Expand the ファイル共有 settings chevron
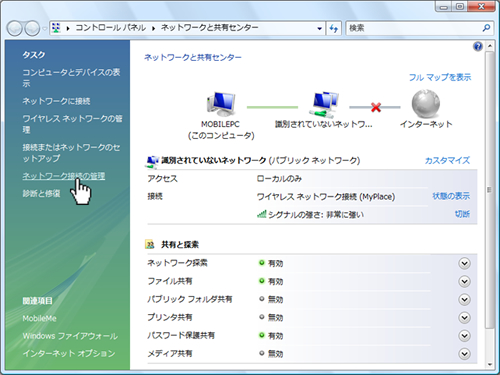 point(464,281)
